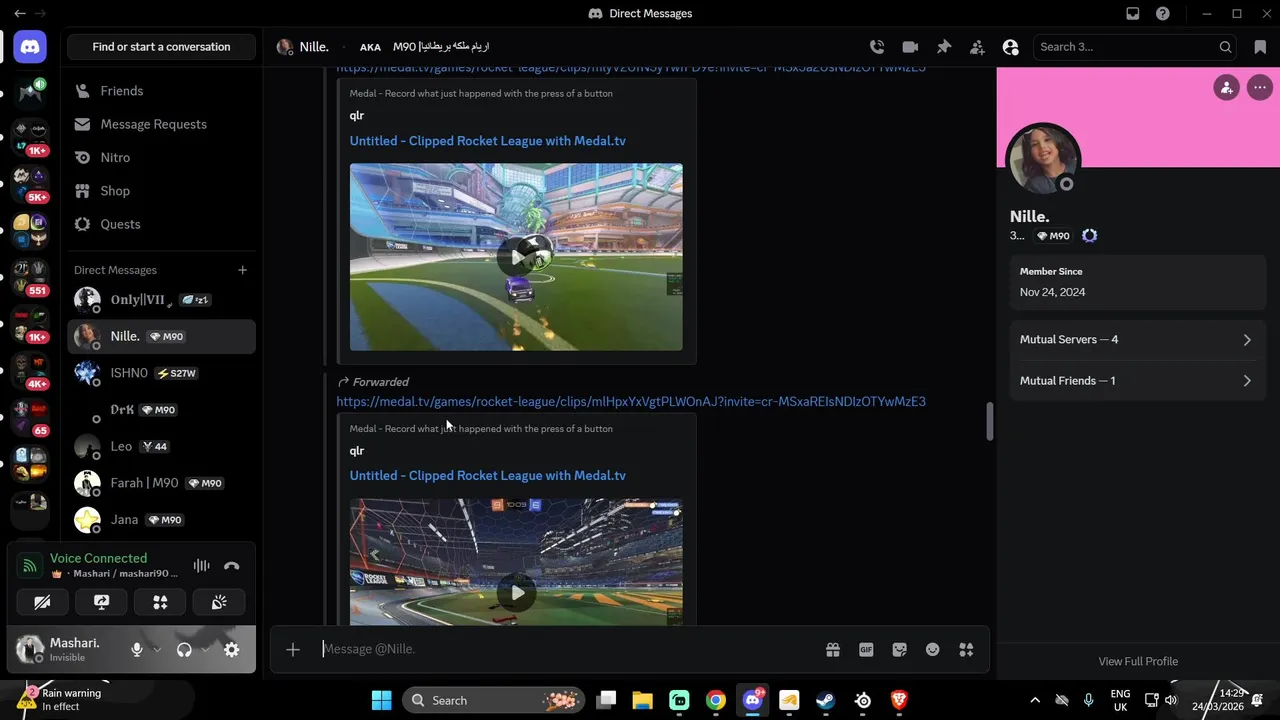Open the soundboard in voice panel
The image size is (1280, 720).
(219, 602)
